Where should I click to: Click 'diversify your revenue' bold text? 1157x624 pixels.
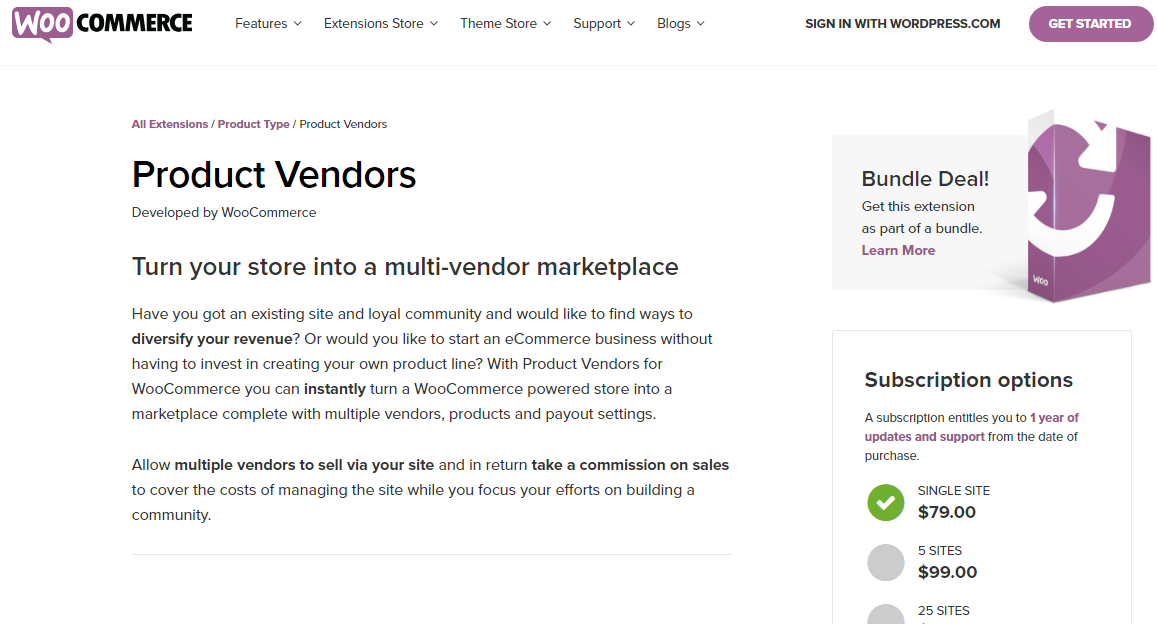pyautogui.click(x=213, y=339)
